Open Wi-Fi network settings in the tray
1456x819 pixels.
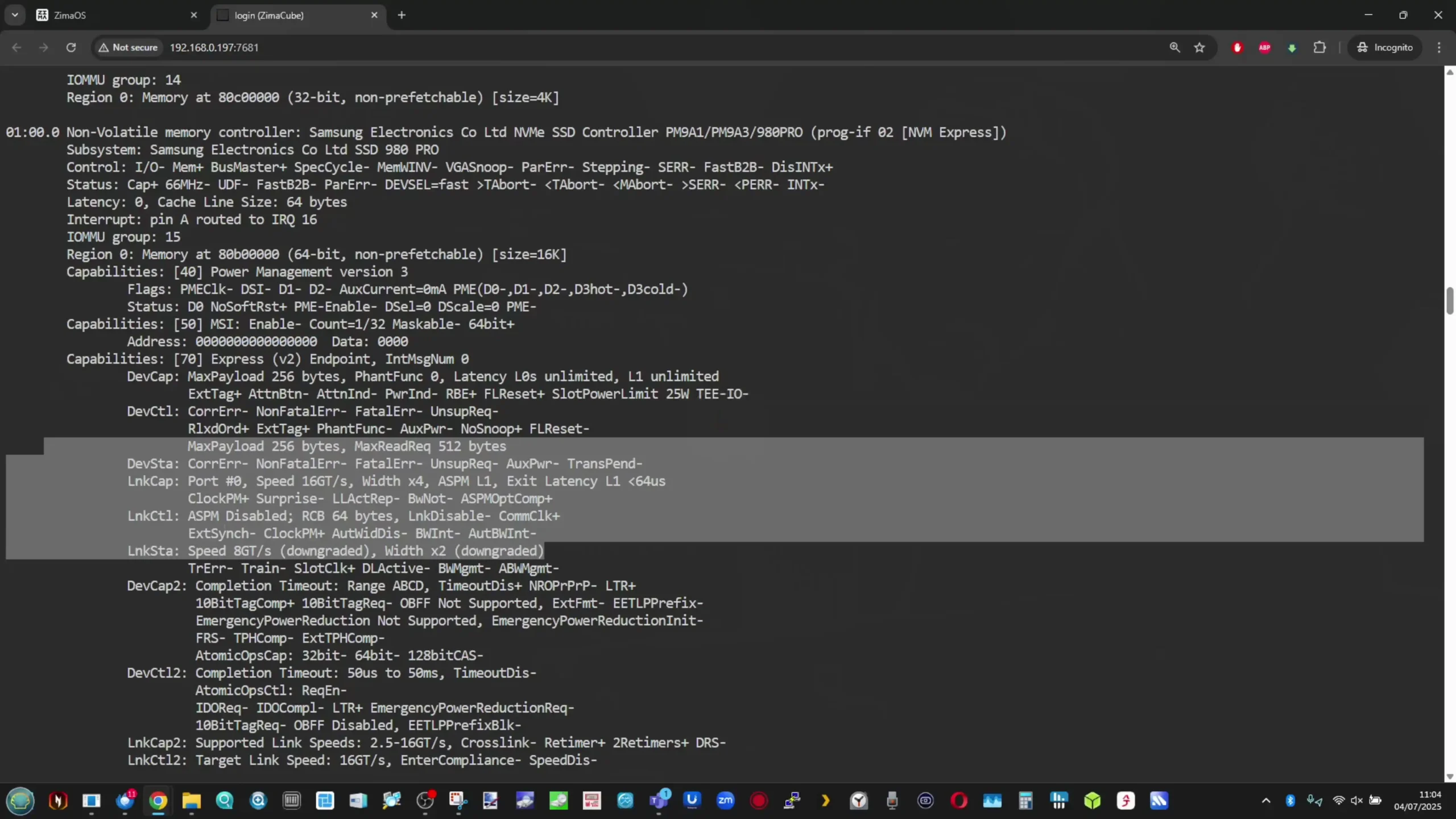1339,801
